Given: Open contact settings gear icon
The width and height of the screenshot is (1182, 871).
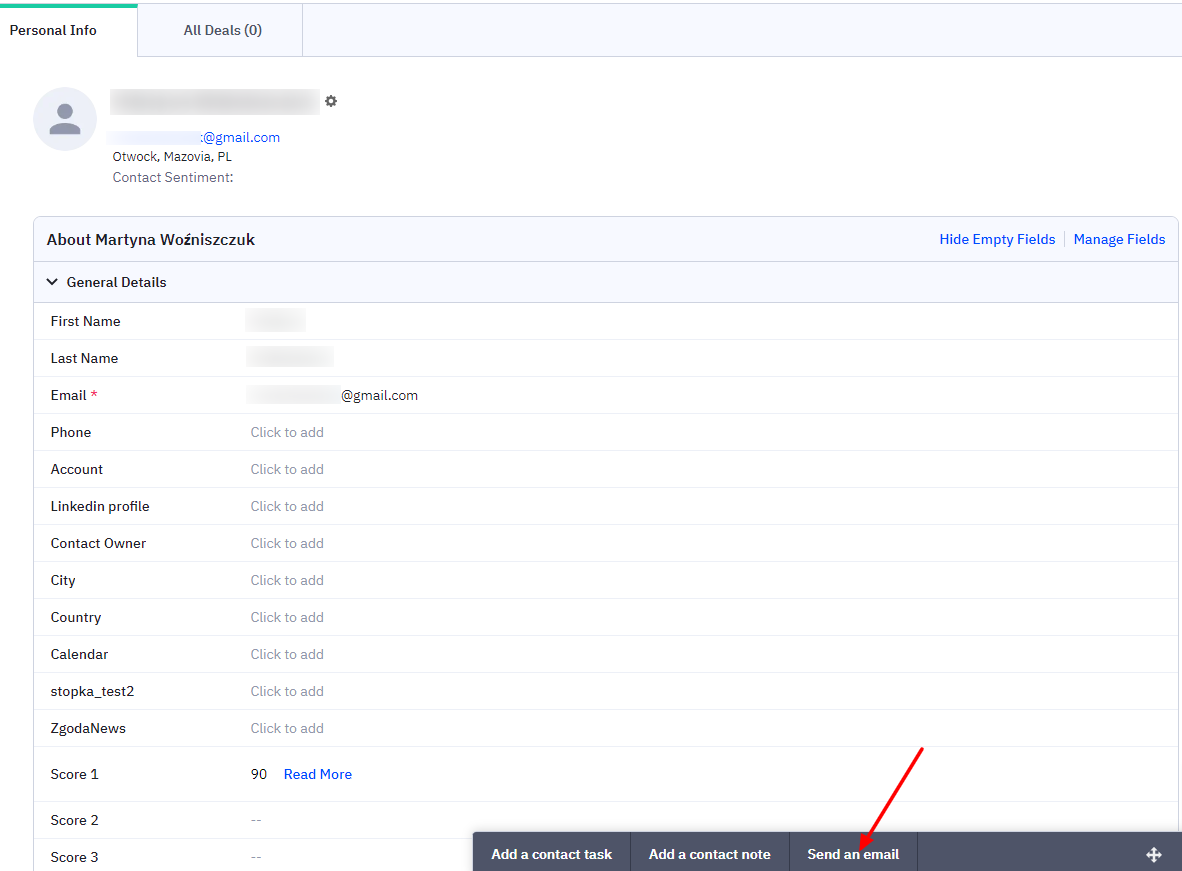Looking at the screenshot, I should point(331,101).
